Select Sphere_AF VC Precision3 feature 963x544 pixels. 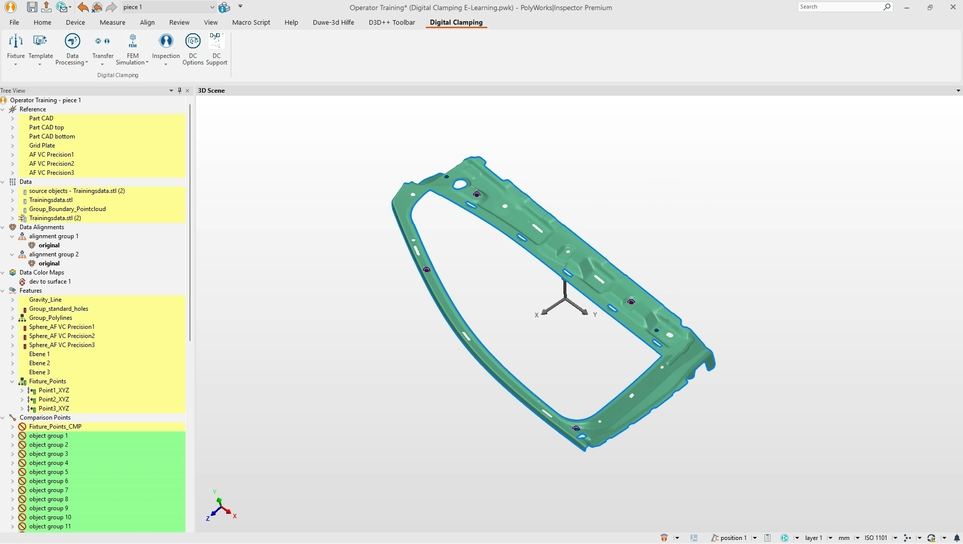(x=62, y=345)
